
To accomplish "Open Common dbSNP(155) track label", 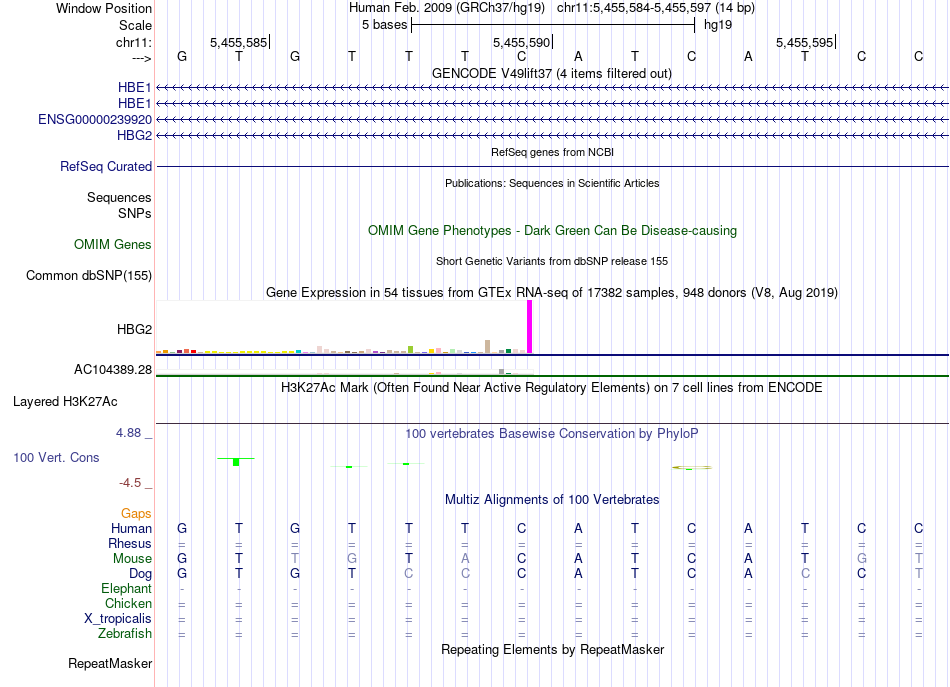I will click(89, 276).
